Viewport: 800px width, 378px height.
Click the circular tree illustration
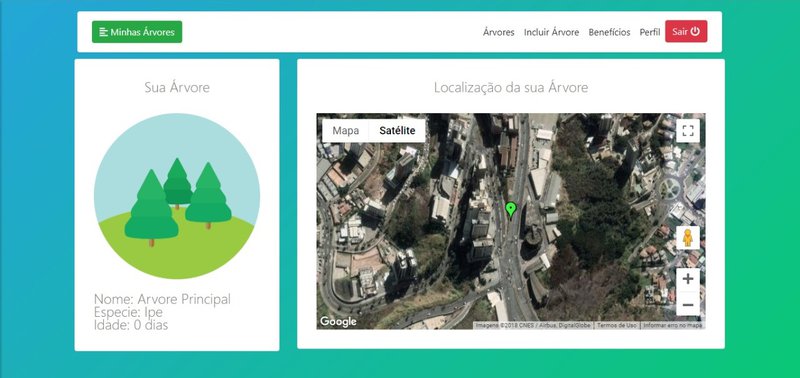pos(177,196)
